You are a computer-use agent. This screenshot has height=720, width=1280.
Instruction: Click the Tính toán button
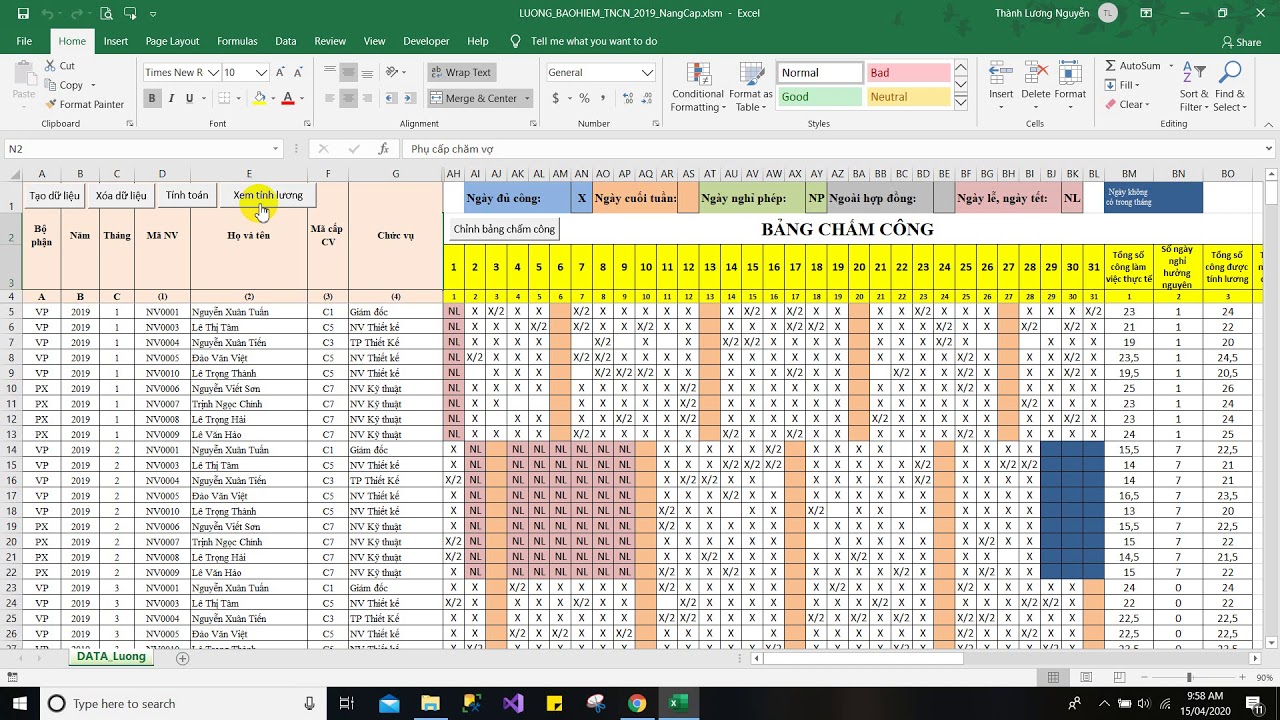click(x=187, y=195)
